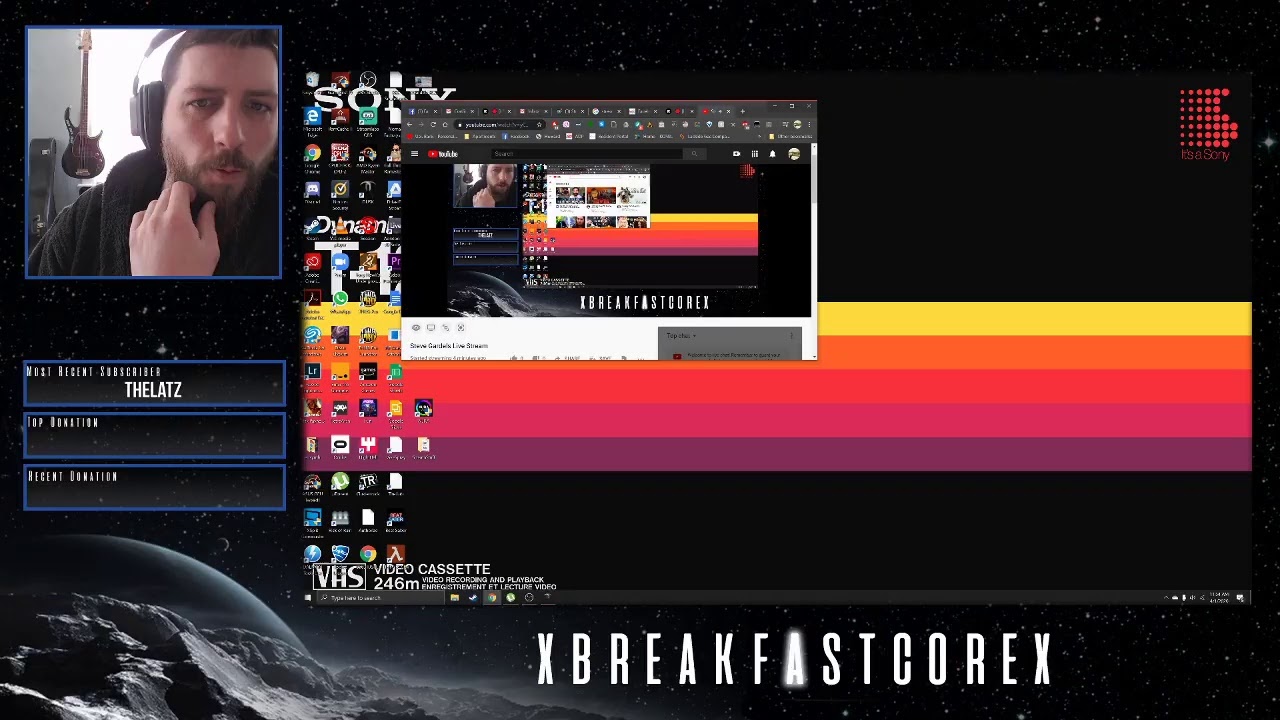Expand the Top chat dropdown
Viewport: 1280px width, 720px height.
pyautogui.click(x=681, y=336)
